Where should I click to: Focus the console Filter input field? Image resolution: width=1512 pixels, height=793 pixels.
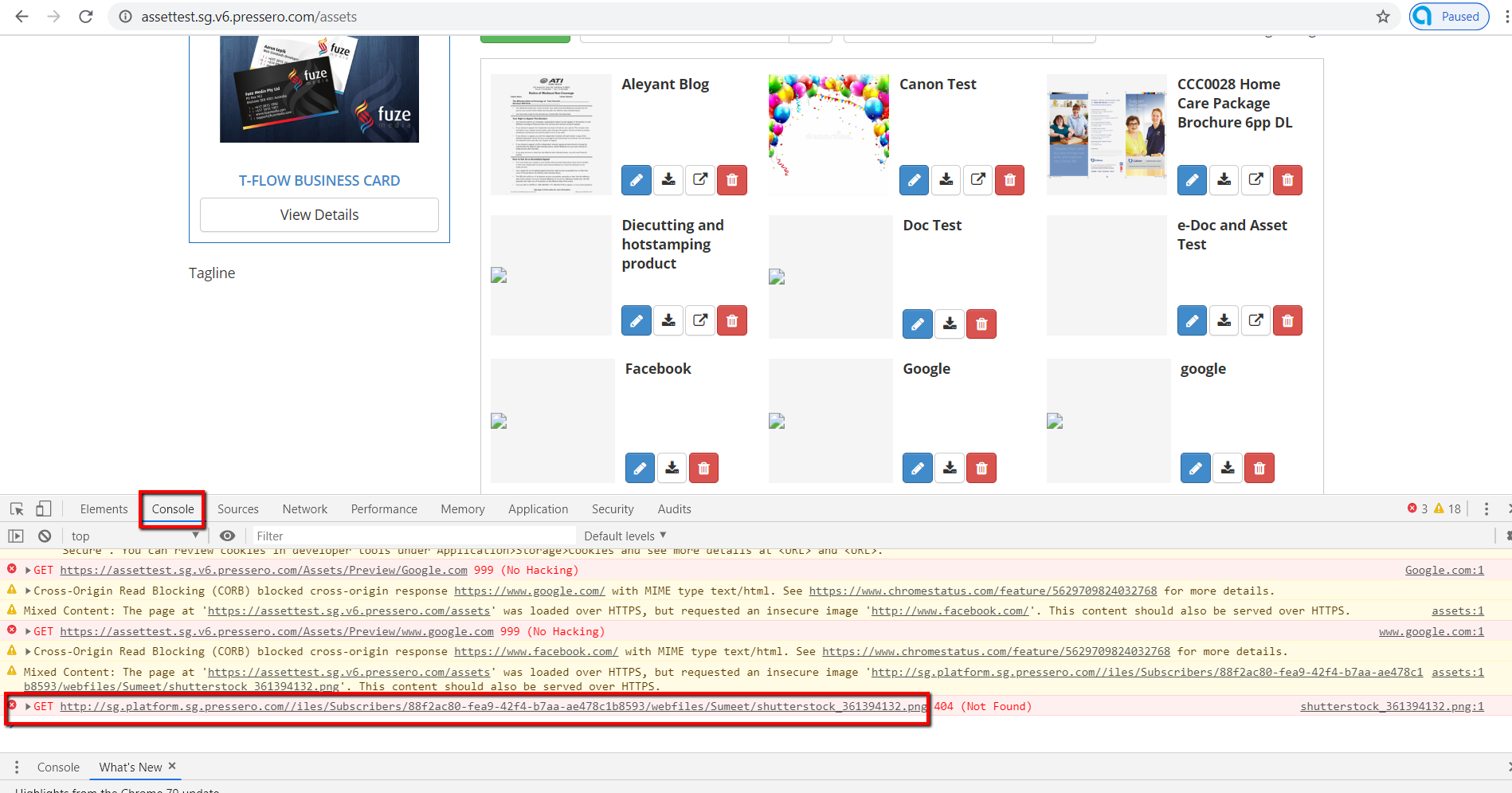coord(414,536)
